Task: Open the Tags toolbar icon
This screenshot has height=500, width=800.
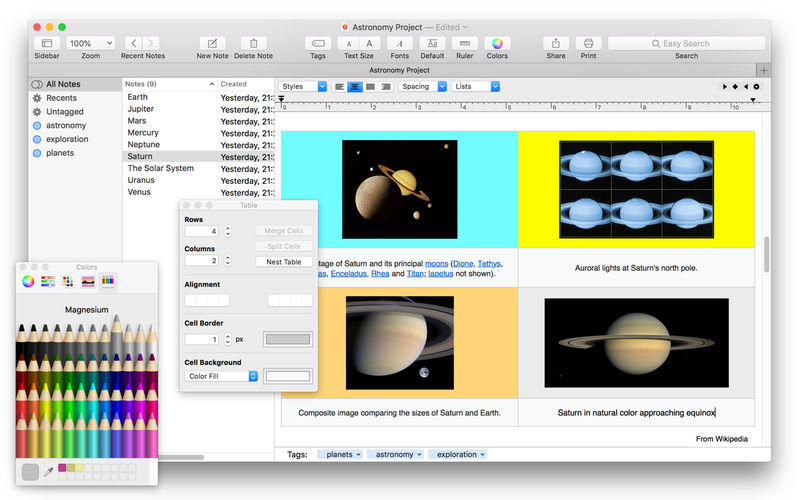Action: pos(318,44)
